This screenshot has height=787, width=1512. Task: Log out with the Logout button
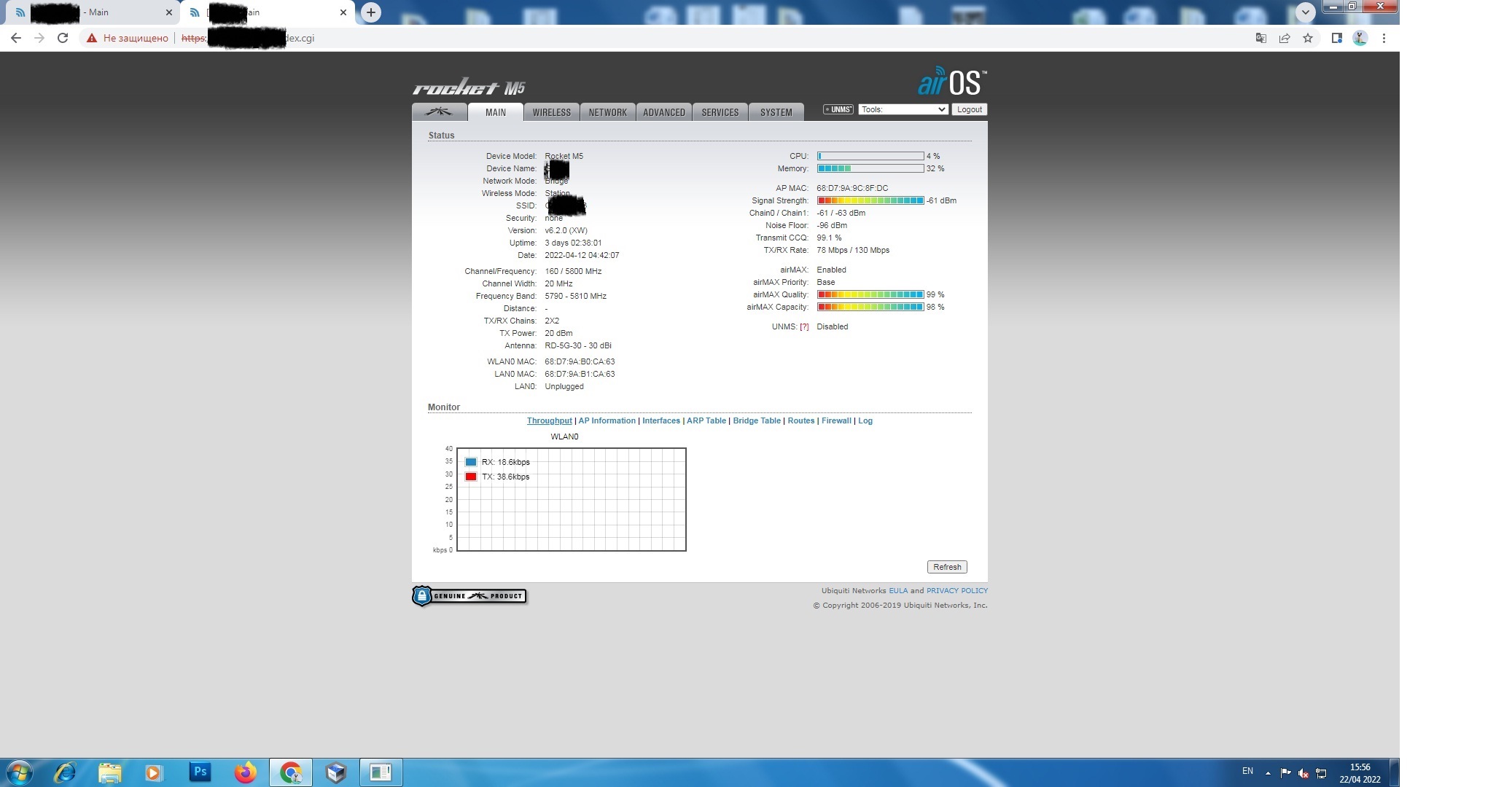coord(970,109)
